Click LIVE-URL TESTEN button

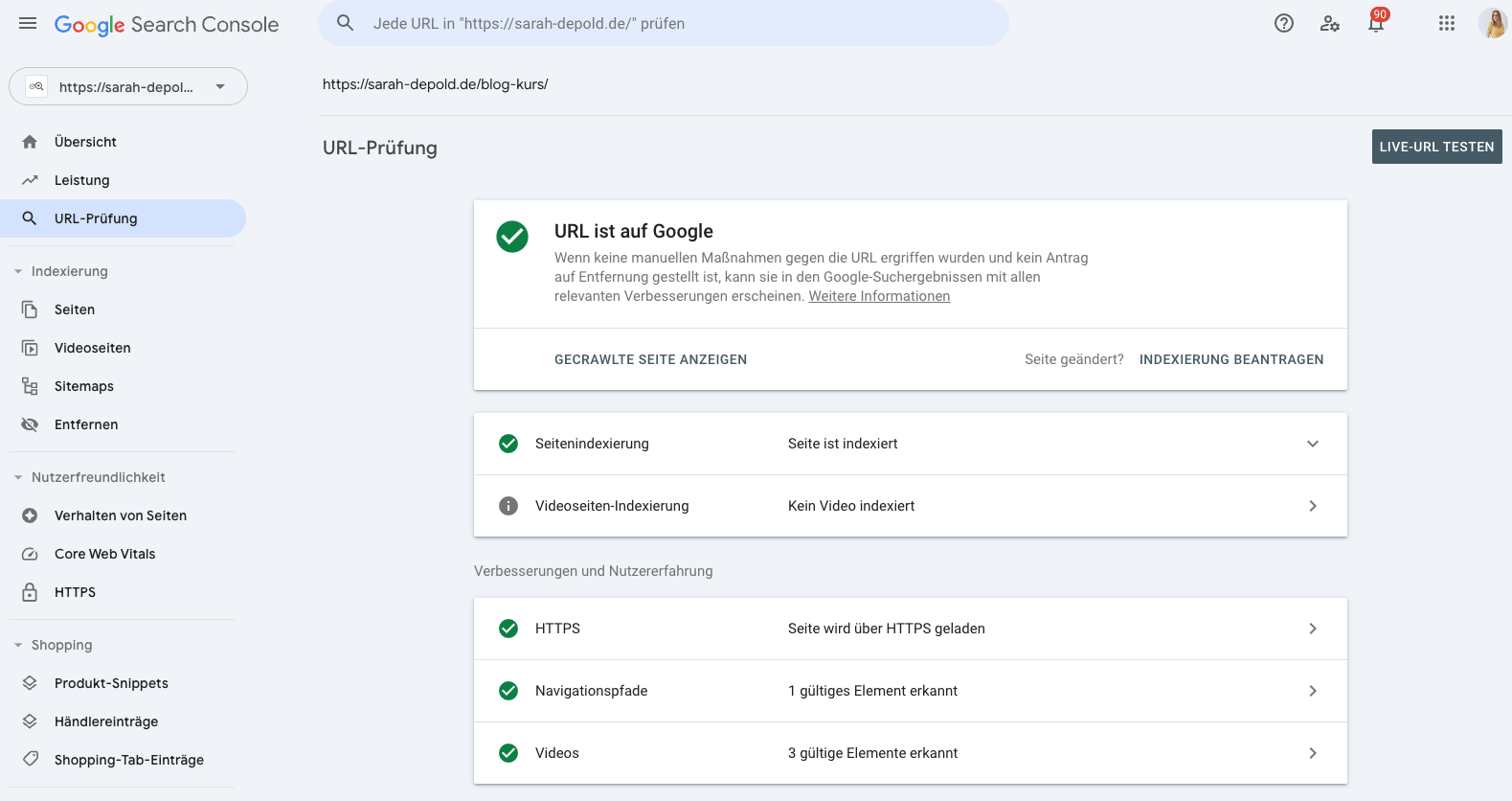1436,147
